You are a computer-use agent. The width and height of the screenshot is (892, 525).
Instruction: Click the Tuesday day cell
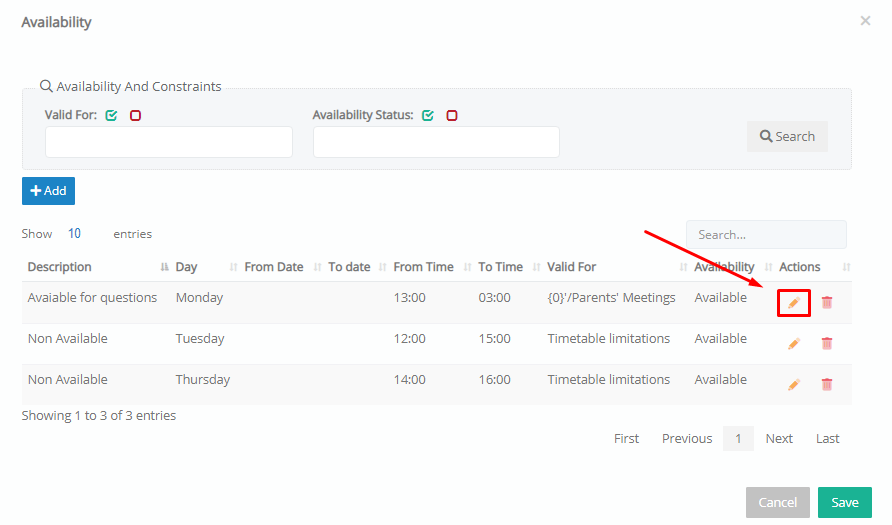click(200, 338)
